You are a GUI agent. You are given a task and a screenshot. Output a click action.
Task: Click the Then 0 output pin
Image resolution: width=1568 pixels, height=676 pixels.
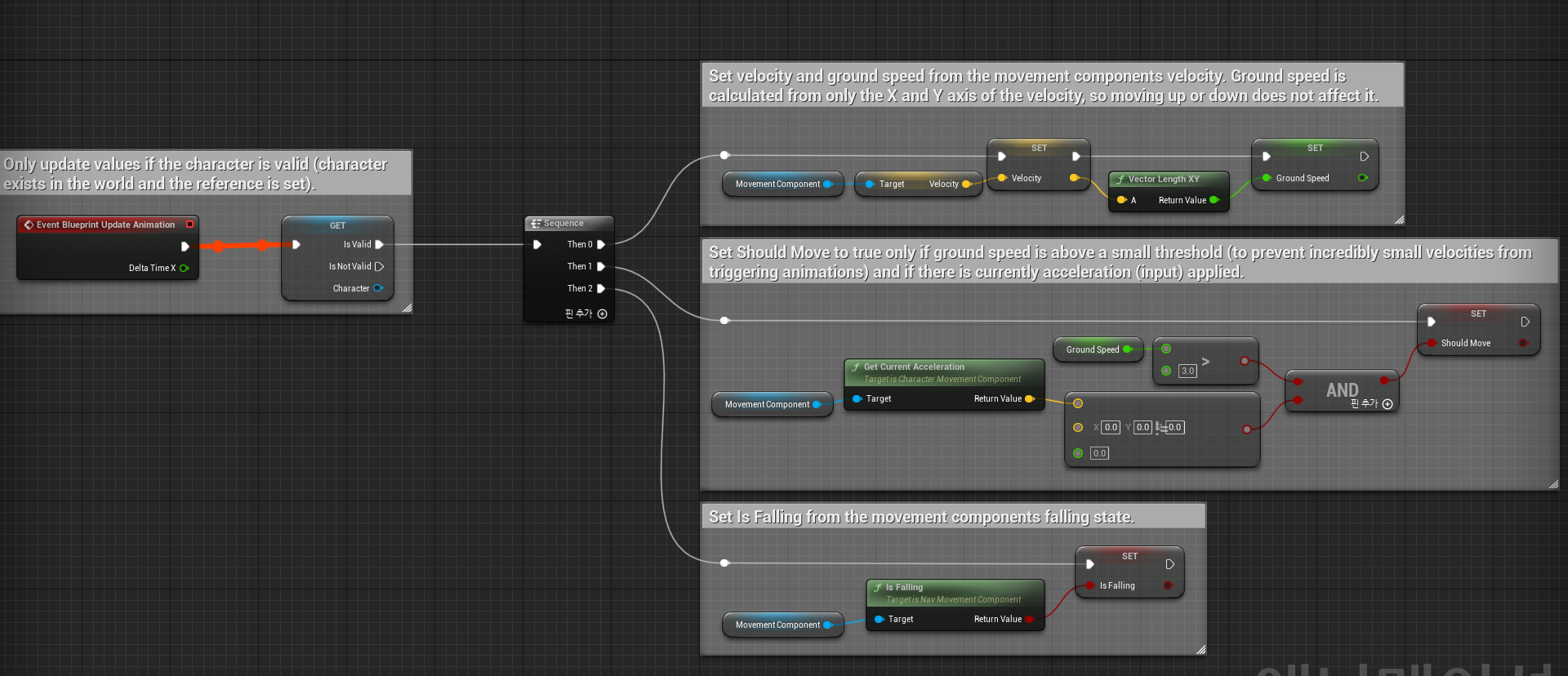[x=601, y=244]
